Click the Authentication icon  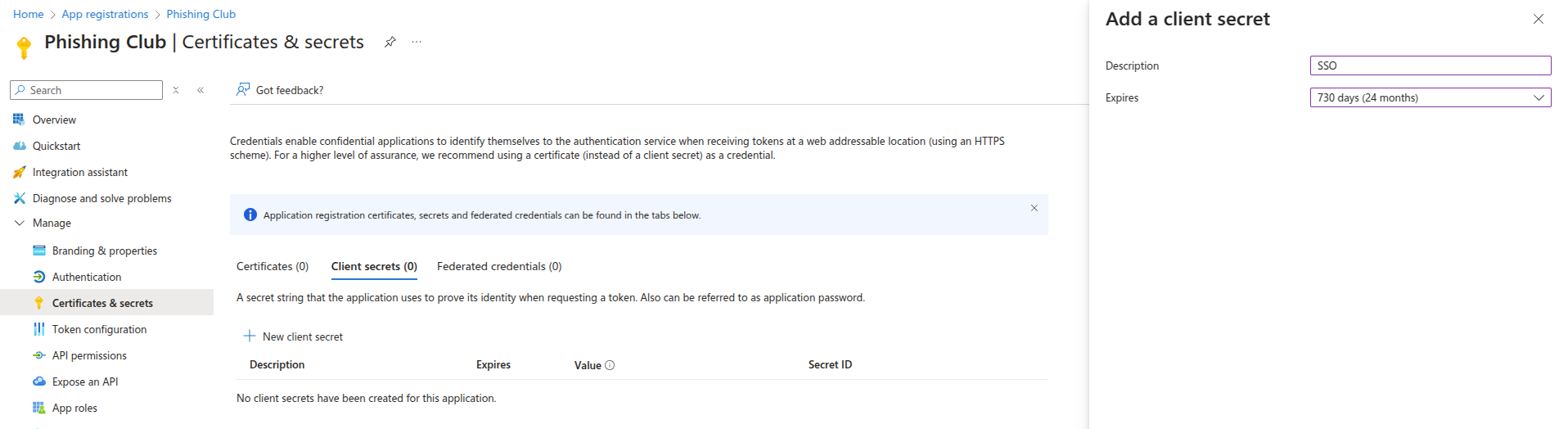click(x=39, y=277)
